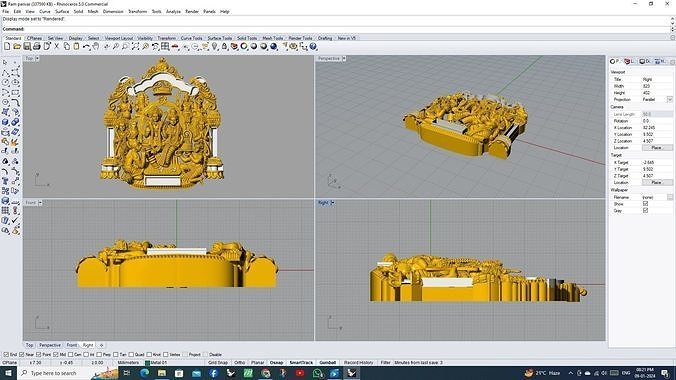Toggle Osnap in status bar
The image size is (676, 380).
pos(276,362)
